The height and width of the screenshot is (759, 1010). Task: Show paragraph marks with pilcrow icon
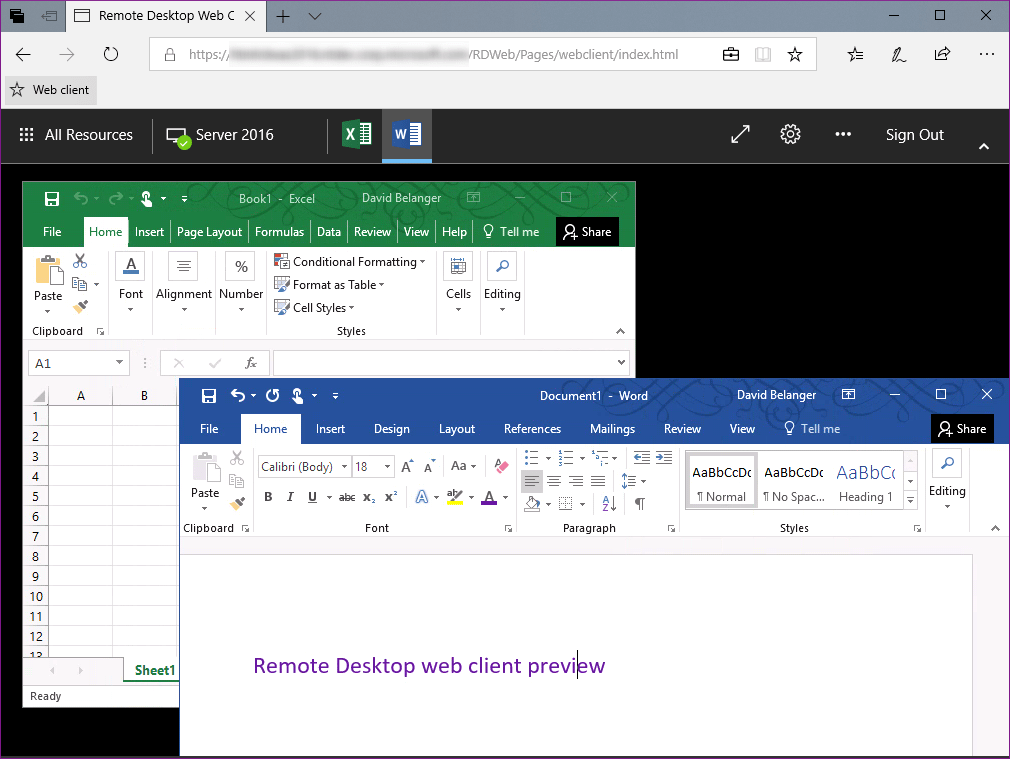pyautogui.click(x=639, y=504)
